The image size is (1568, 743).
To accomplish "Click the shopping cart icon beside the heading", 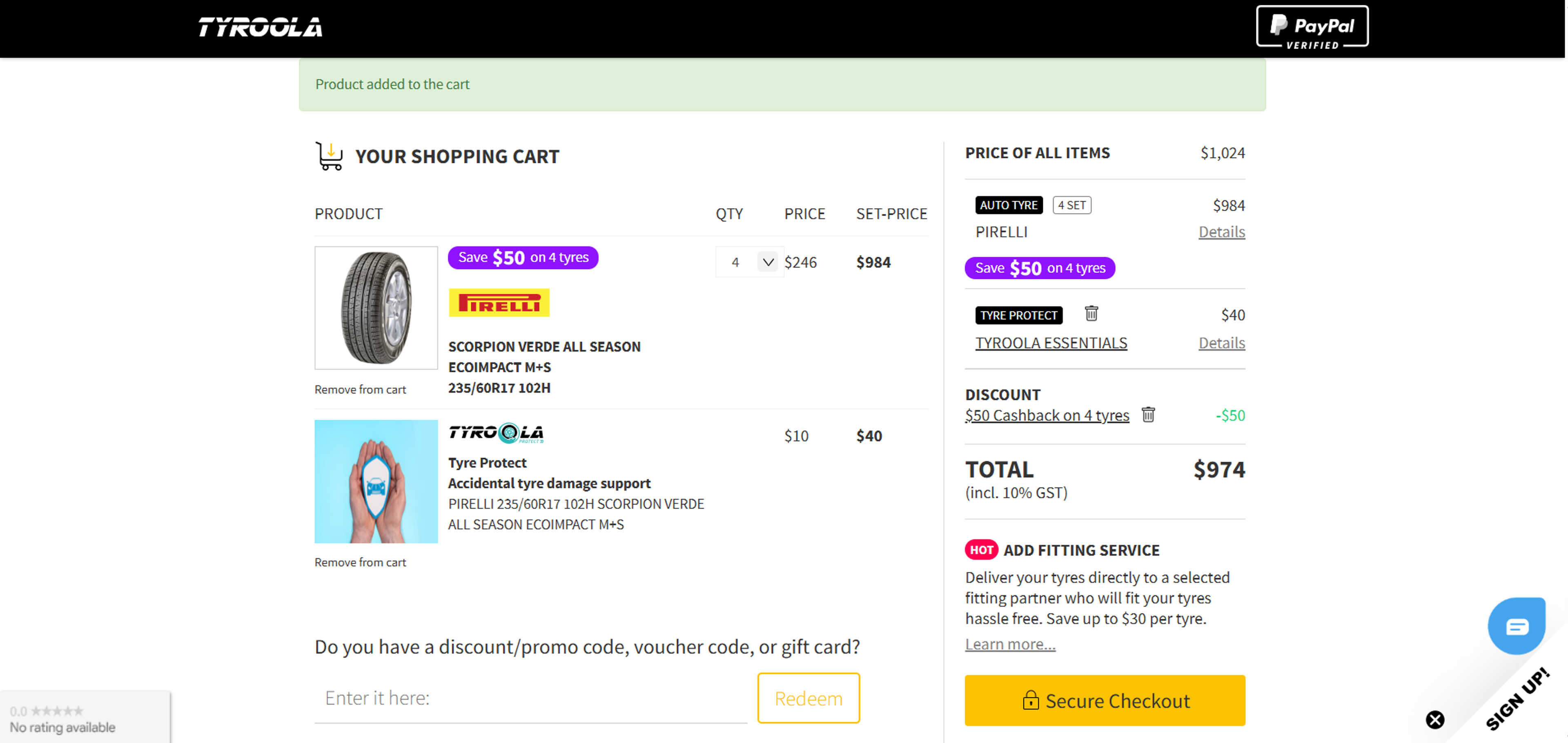I will (329, 156).
